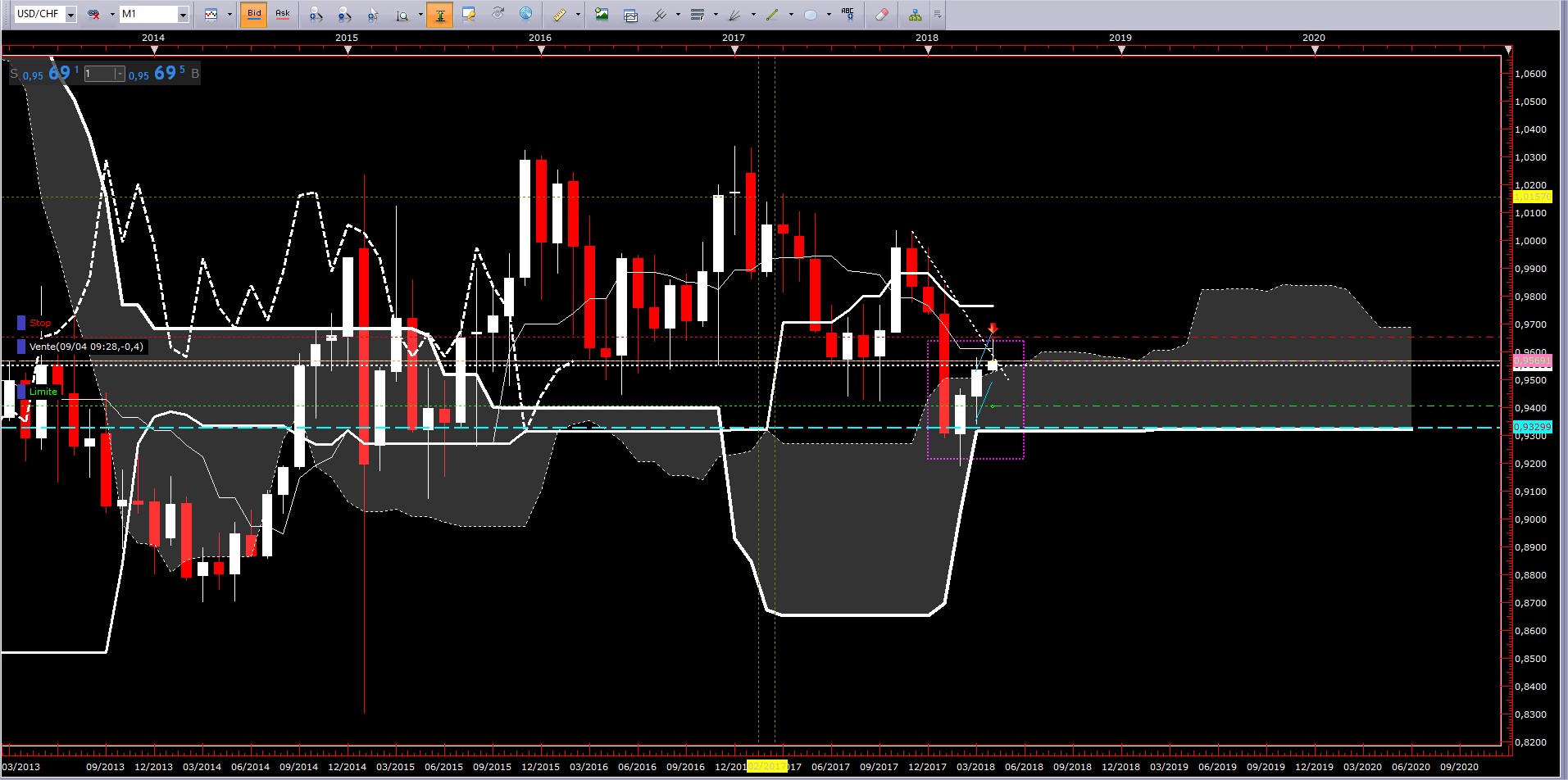Click the B buy price 0,95695

pyautogui.click(x=164, y=74)
